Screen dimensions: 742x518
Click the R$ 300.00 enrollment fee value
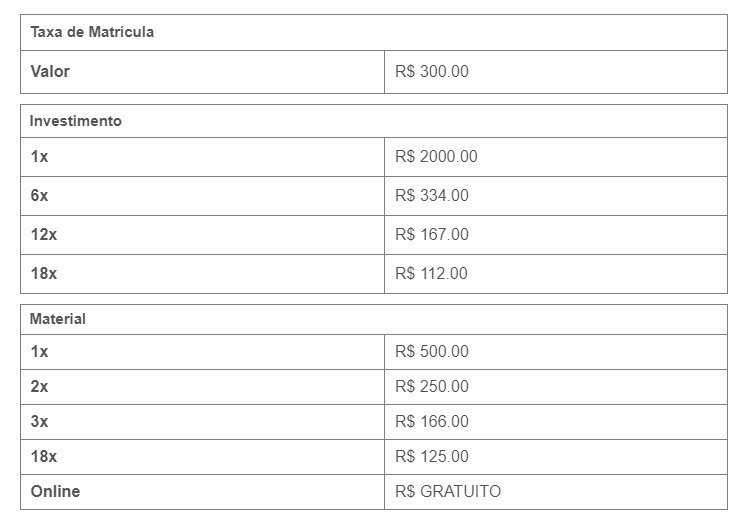click(432, 71)
